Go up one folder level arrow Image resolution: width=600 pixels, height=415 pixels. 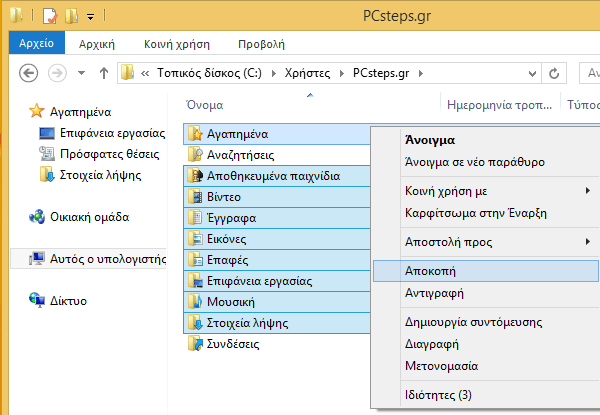pos(104,73)
